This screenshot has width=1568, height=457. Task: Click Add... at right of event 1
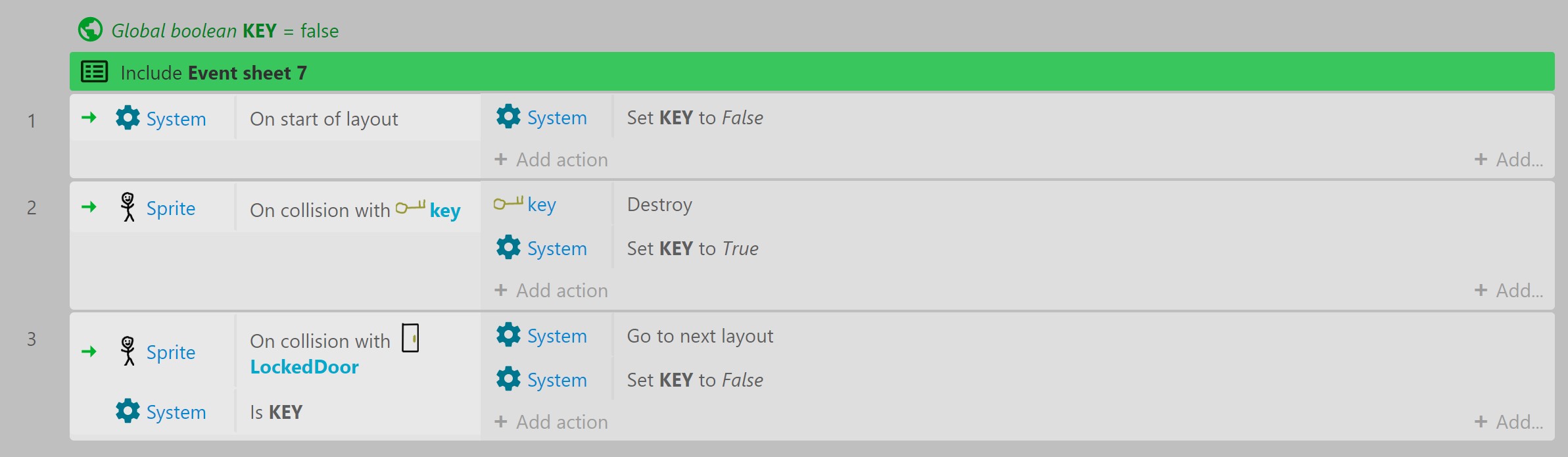click(x=1509, y=159)
